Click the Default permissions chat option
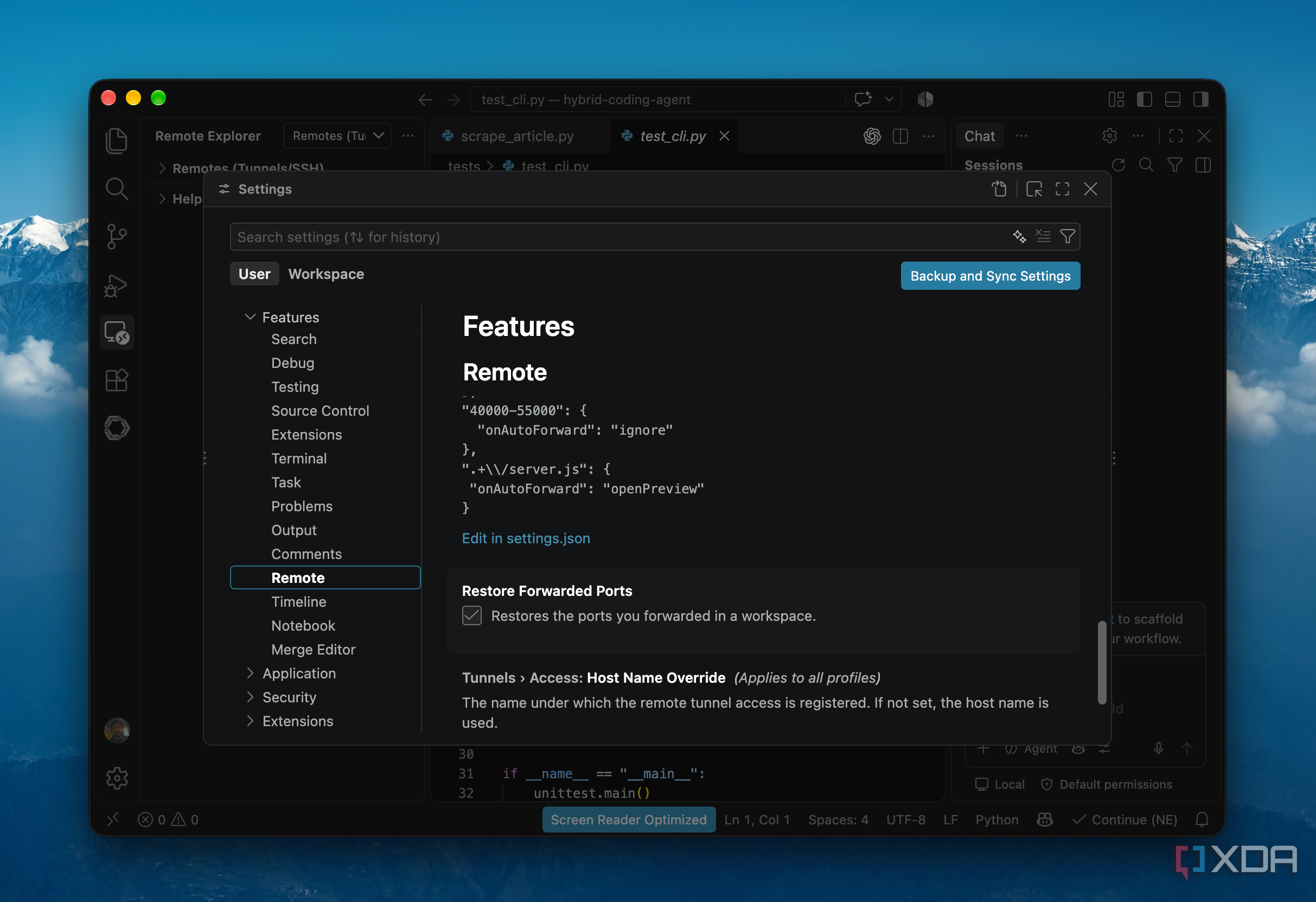 point(1107,784)
